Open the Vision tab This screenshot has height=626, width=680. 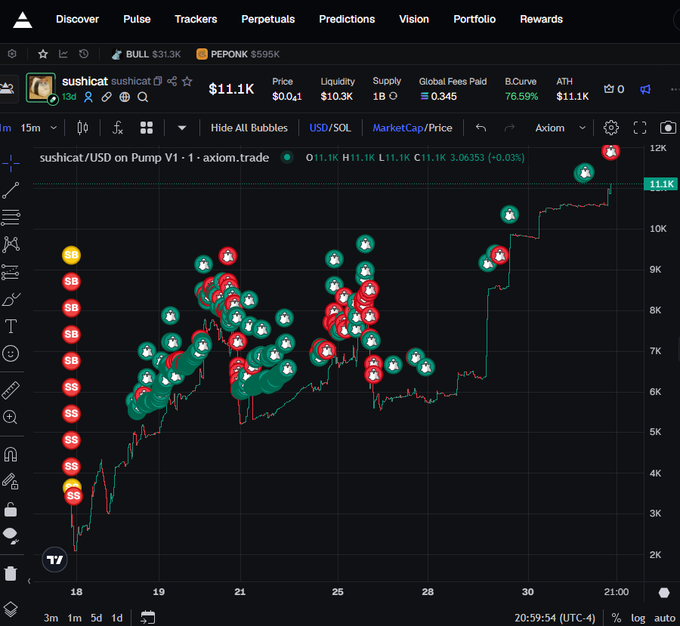[x=414, y=19]
